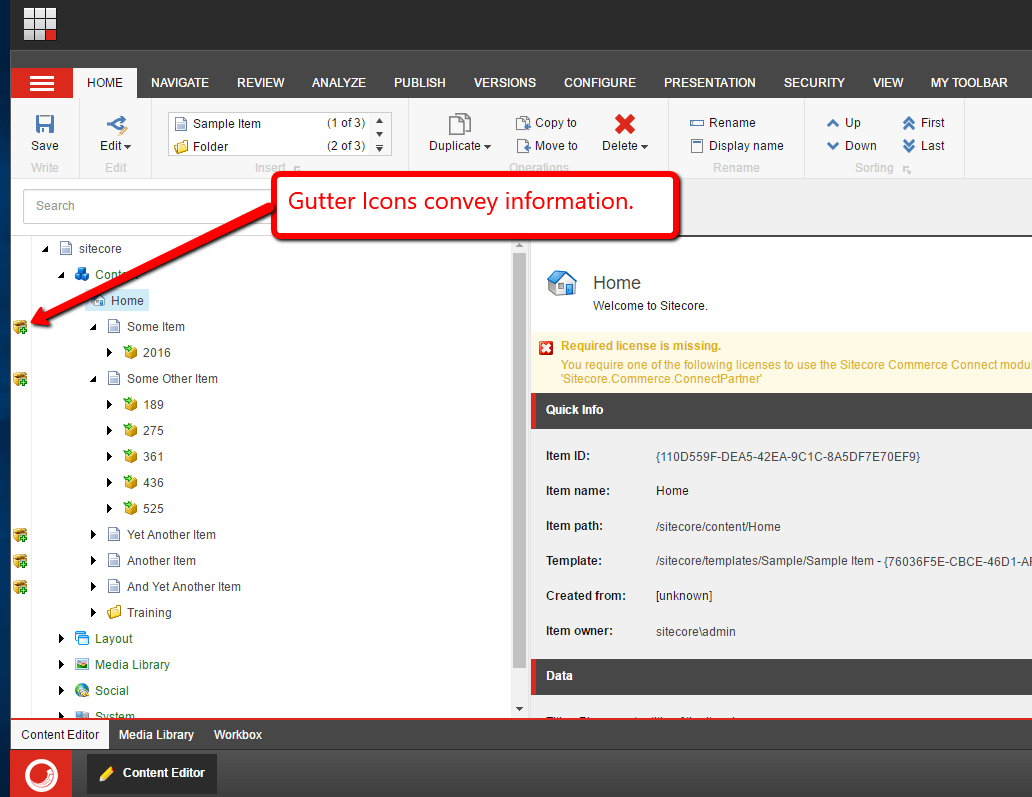Click the red Delete X icon
The height and width of the screenshot is (797, 1032).
(625, 124)
